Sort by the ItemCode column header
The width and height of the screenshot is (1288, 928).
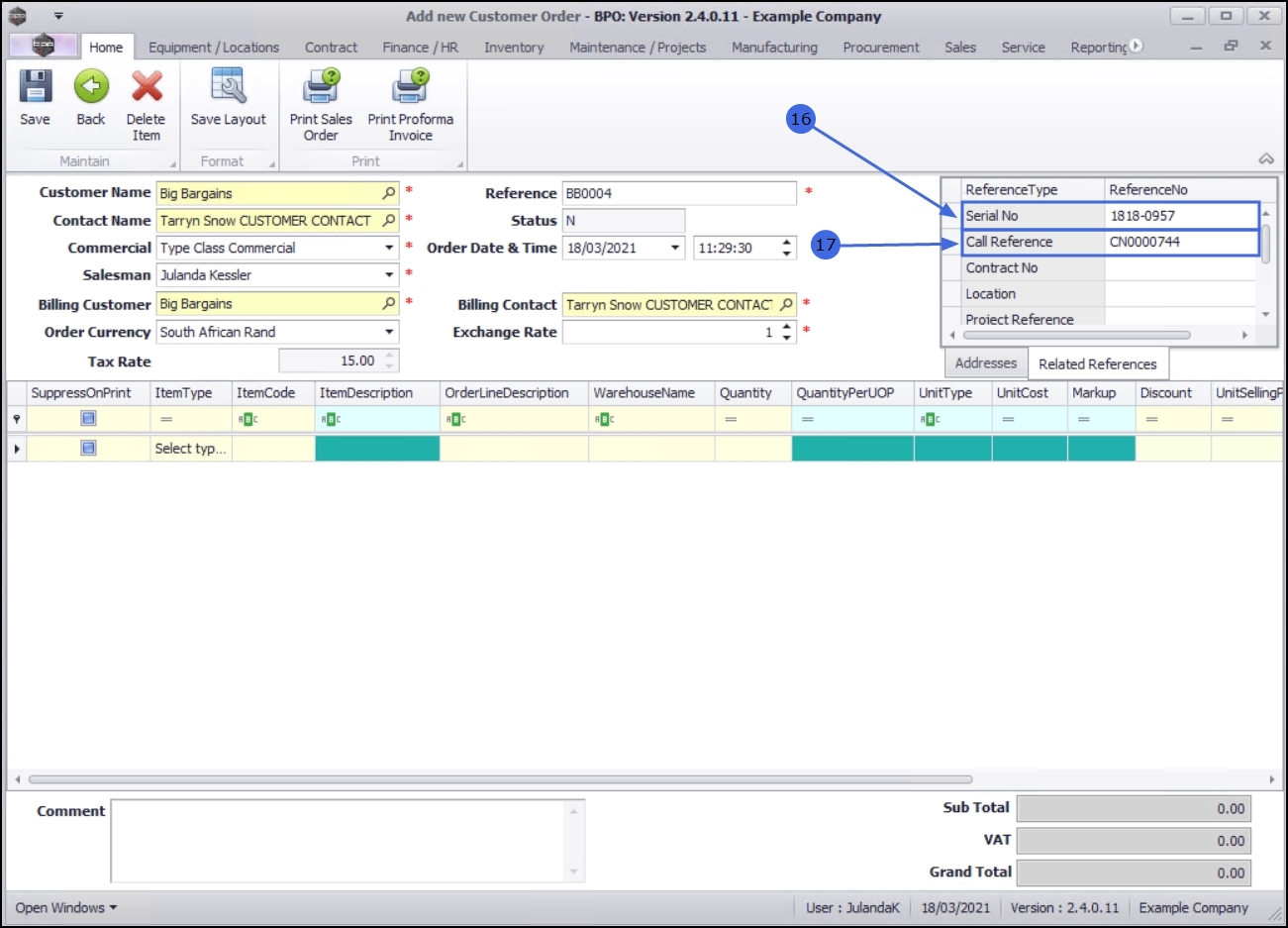pos(273,393)
